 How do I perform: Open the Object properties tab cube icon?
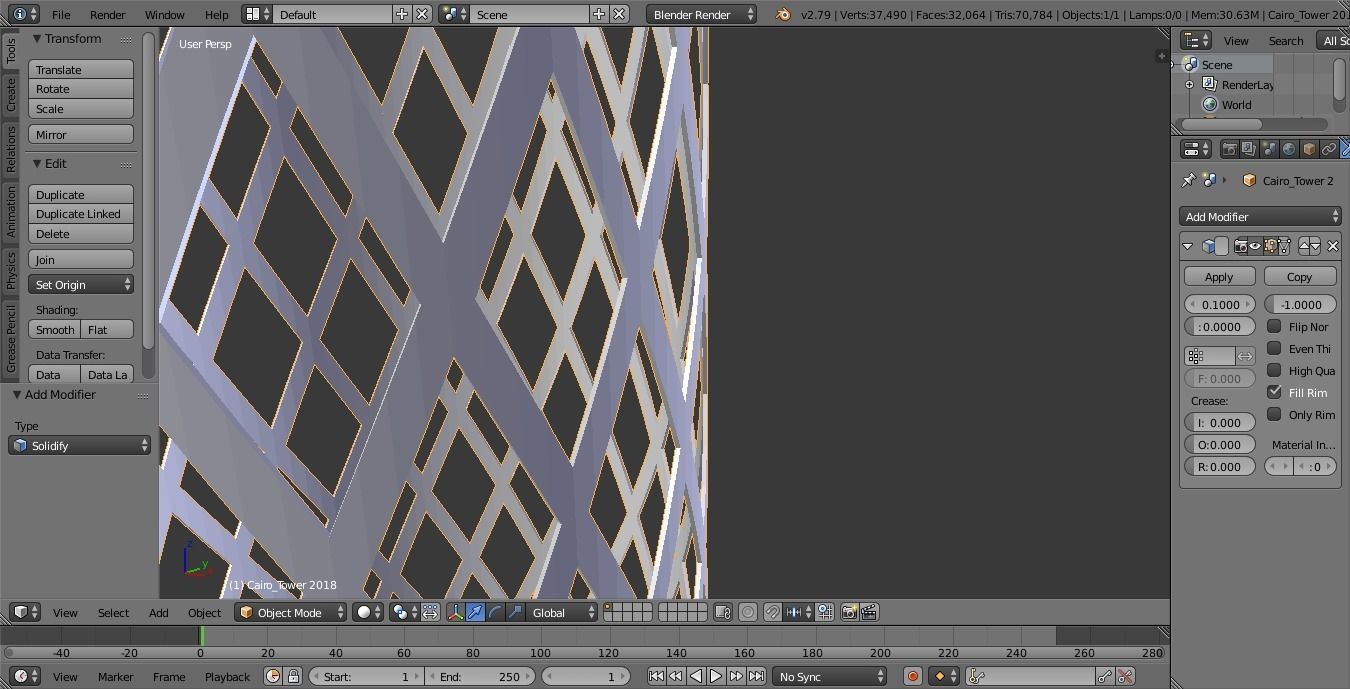coord(1310,149)
